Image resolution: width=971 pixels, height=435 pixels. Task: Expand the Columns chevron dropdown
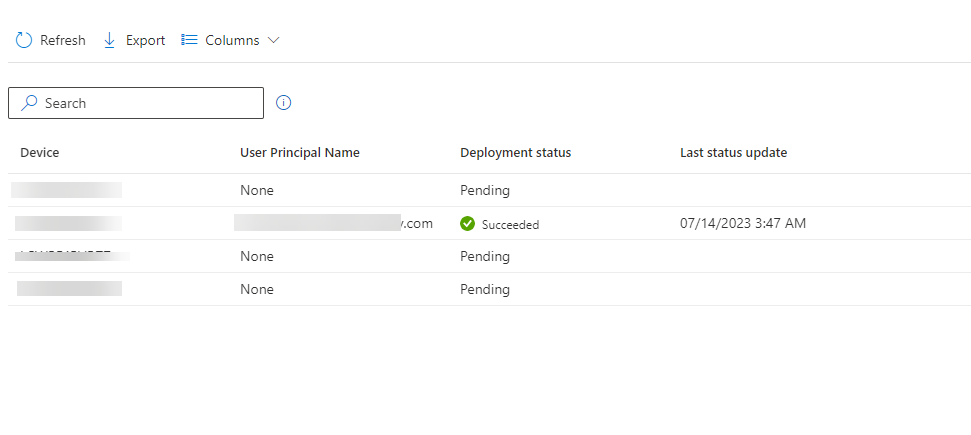click(x=273, y=40)
